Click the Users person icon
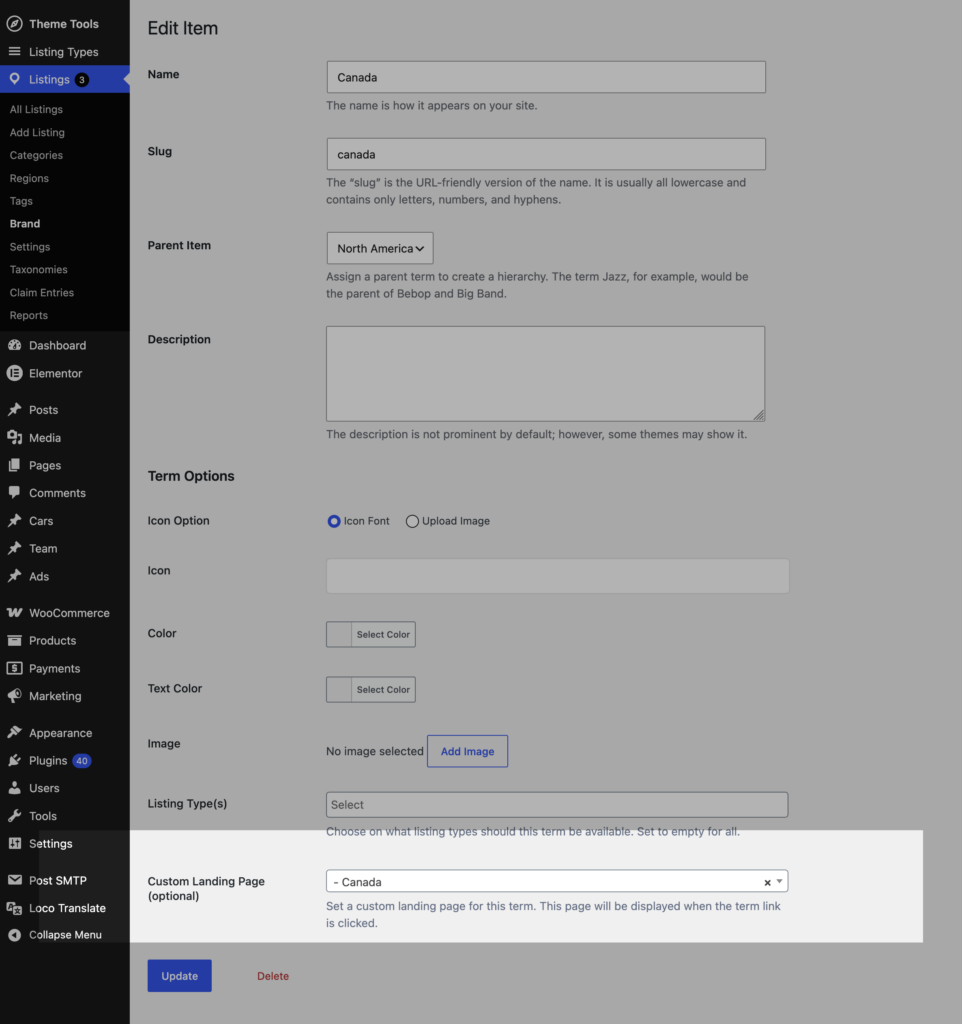The image size is (962, 1024). (x=14, y=788)
